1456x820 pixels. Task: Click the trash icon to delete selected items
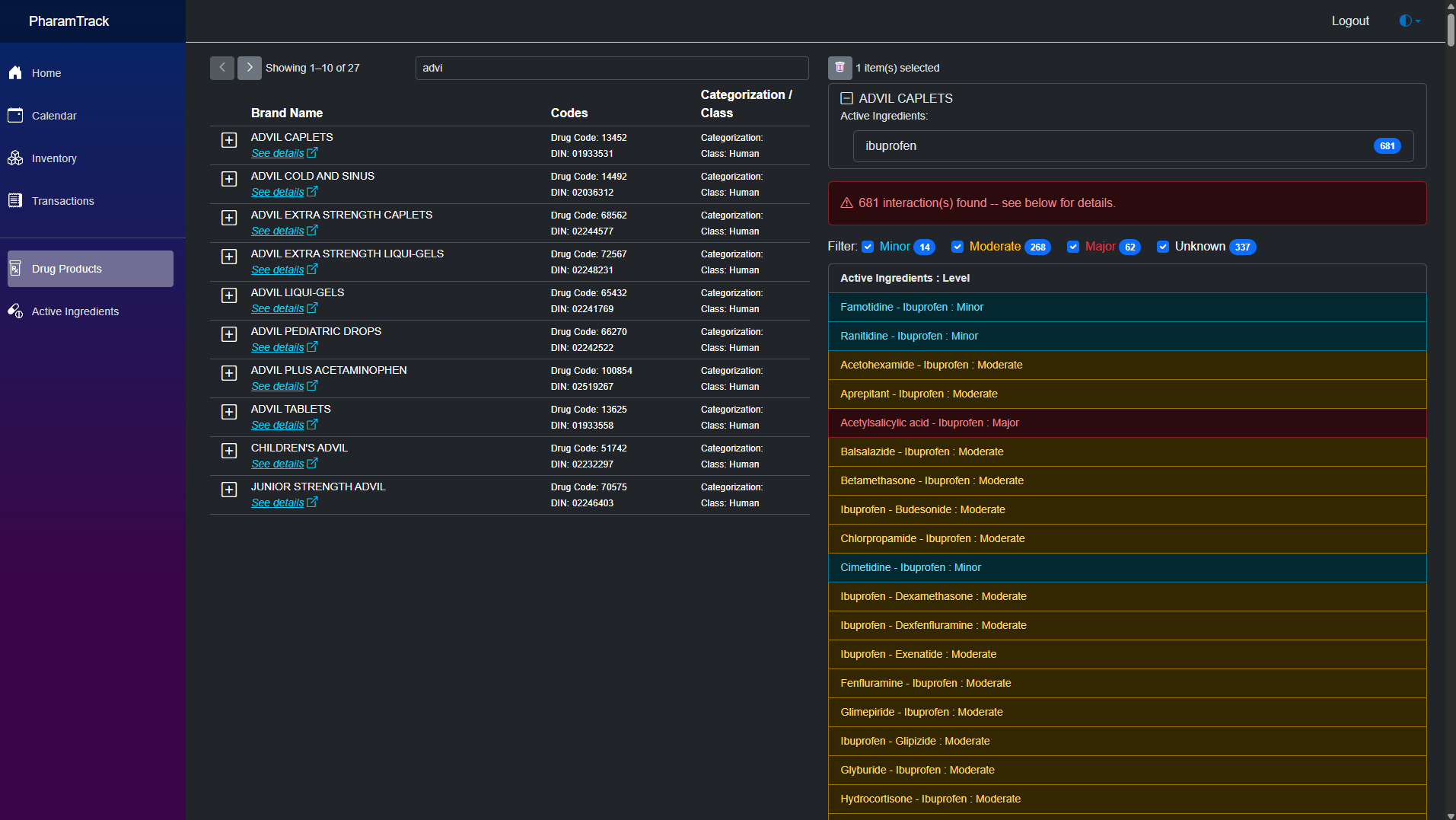pos(840,68)
